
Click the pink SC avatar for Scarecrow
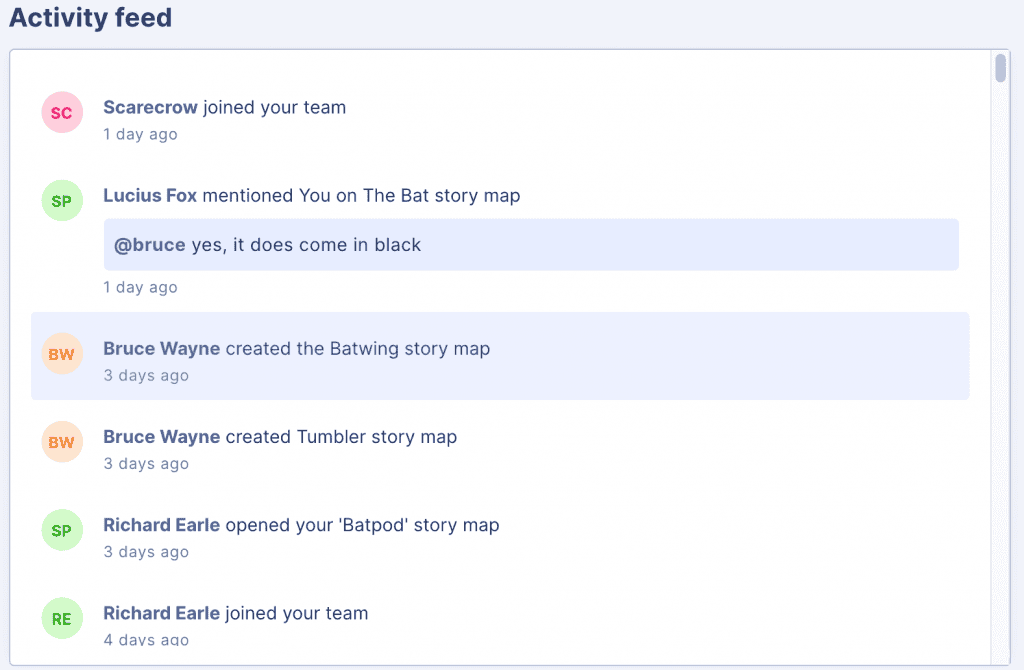[x=62, y=112]
